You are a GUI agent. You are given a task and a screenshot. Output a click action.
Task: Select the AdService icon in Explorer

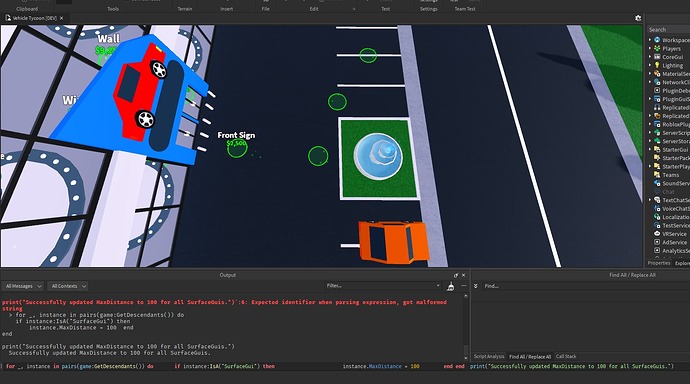click(657, 242)
